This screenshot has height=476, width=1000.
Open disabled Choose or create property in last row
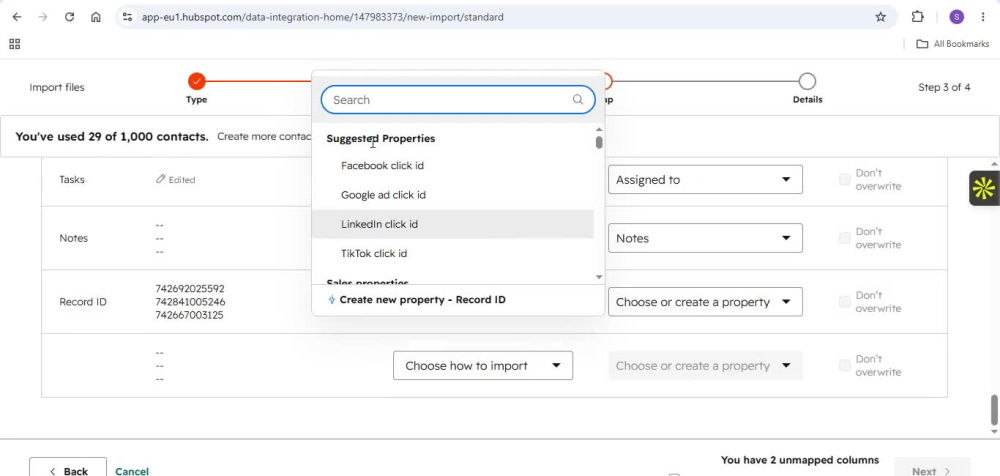(x=705, y=366)
